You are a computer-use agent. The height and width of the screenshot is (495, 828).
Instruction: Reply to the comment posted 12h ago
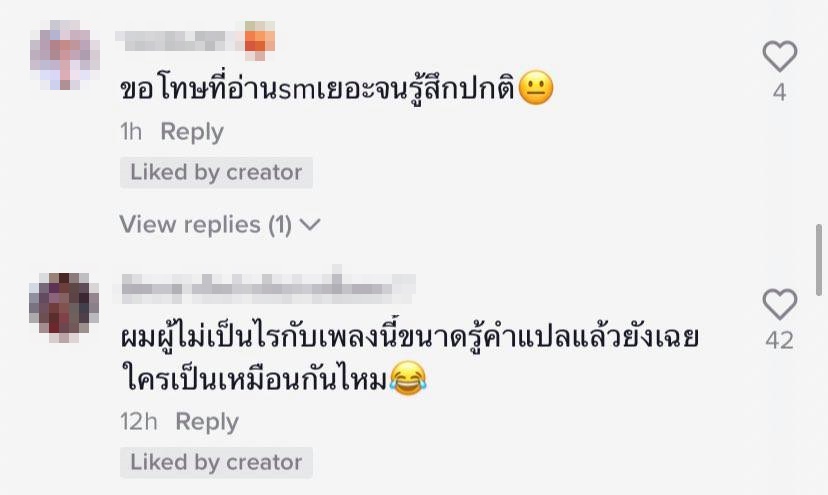tap(206, 422)
